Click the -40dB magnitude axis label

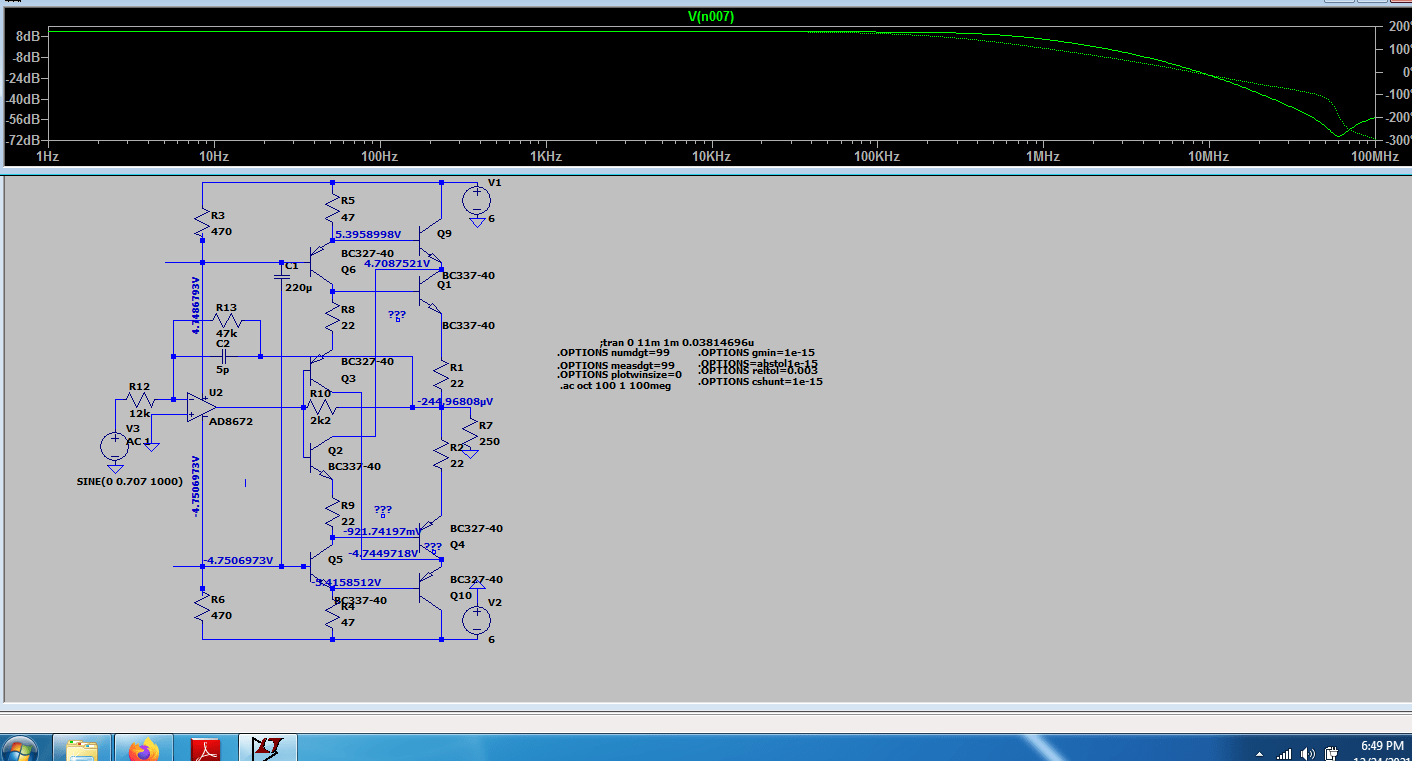tap(24, 99)
